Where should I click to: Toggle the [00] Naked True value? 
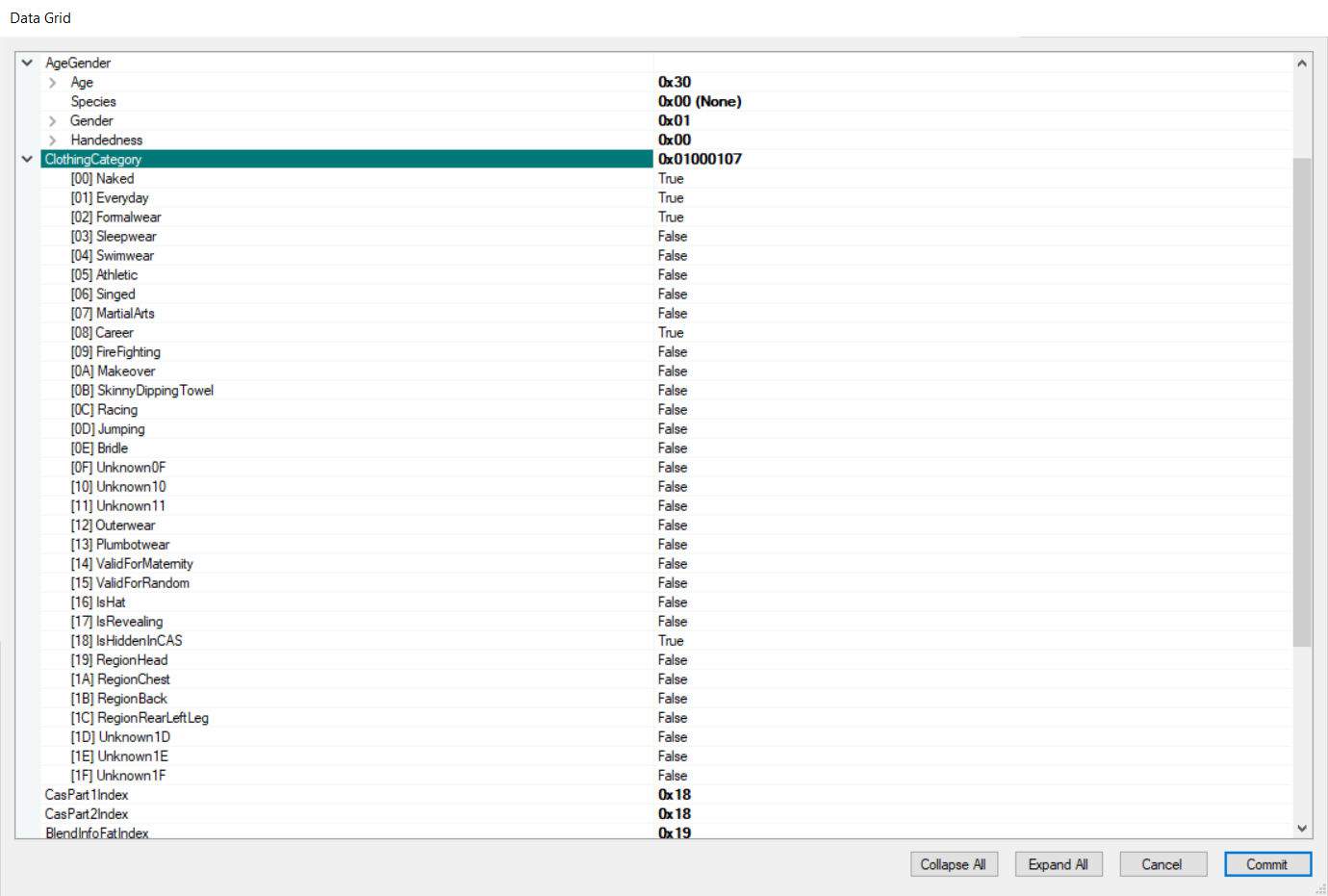[x=671, y=178]
